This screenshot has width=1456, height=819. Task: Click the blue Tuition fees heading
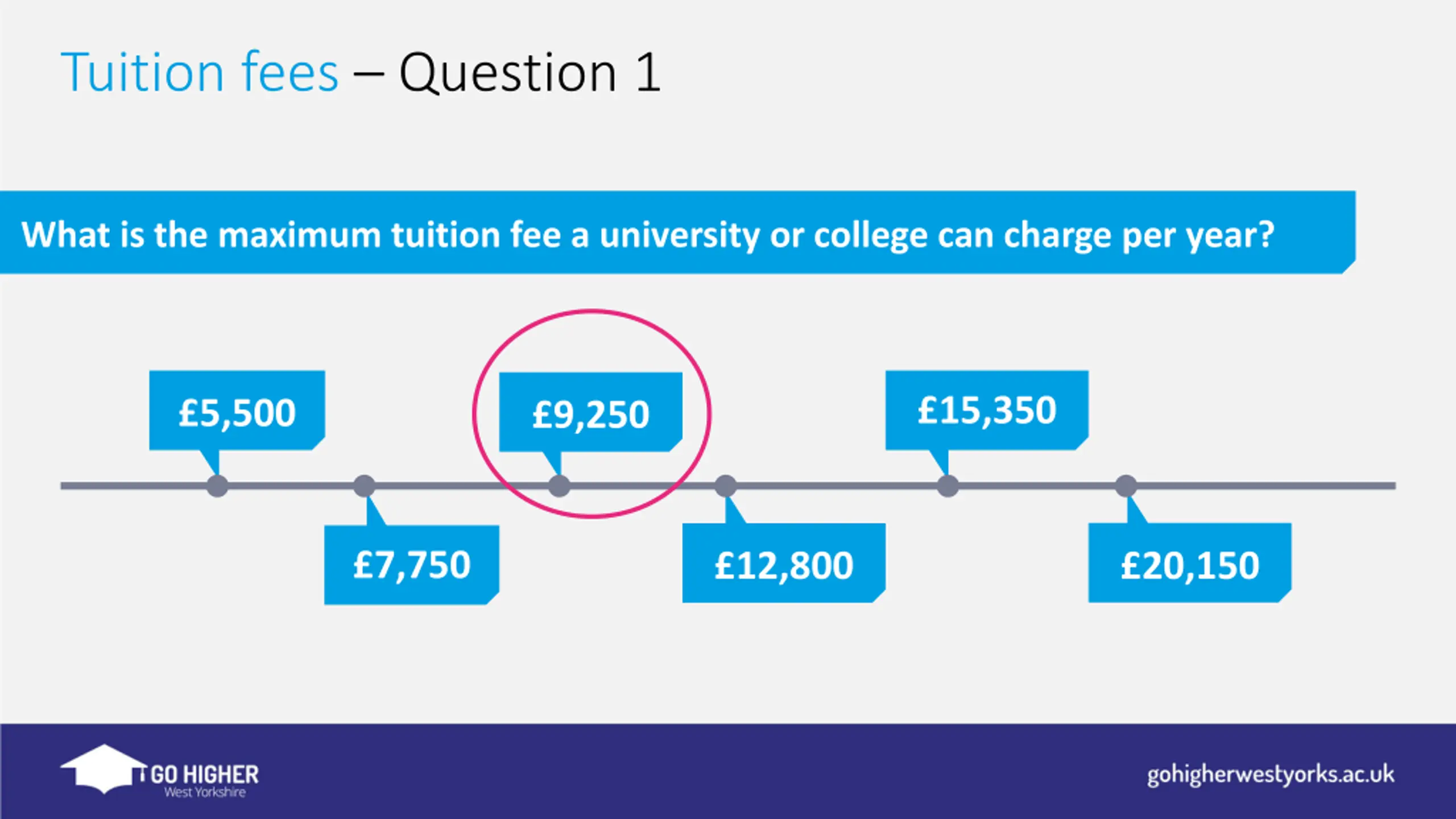point(200,72)
